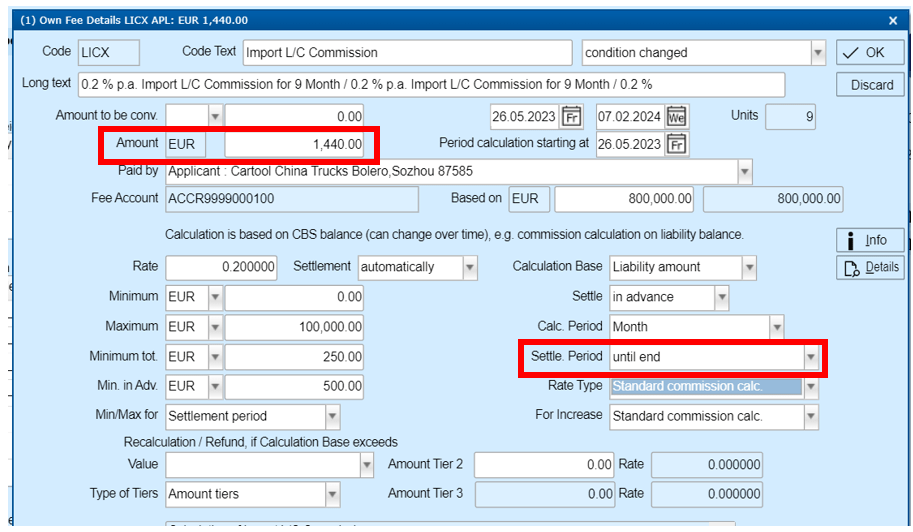Image resolution: width=913 pixels, height=532 pixels.
Task: Close the Own Fee Details dialog
Action: coord(893,20)
